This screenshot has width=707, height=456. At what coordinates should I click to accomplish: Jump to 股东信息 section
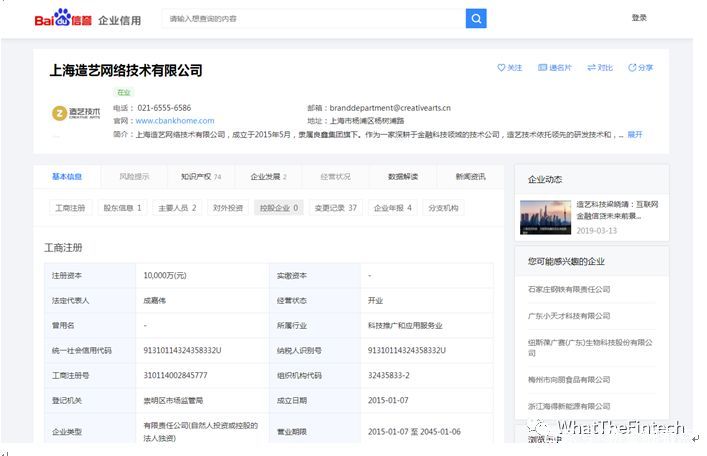[x=122, y=208]
